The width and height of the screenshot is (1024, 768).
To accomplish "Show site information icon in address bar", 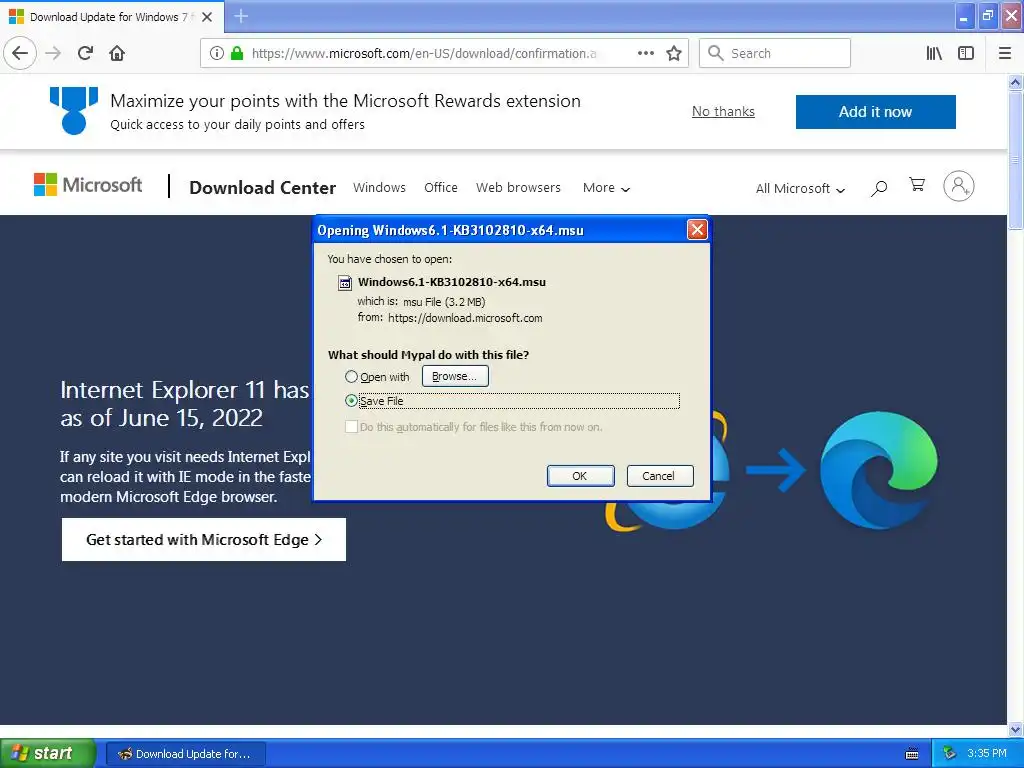I will [217, 54].
